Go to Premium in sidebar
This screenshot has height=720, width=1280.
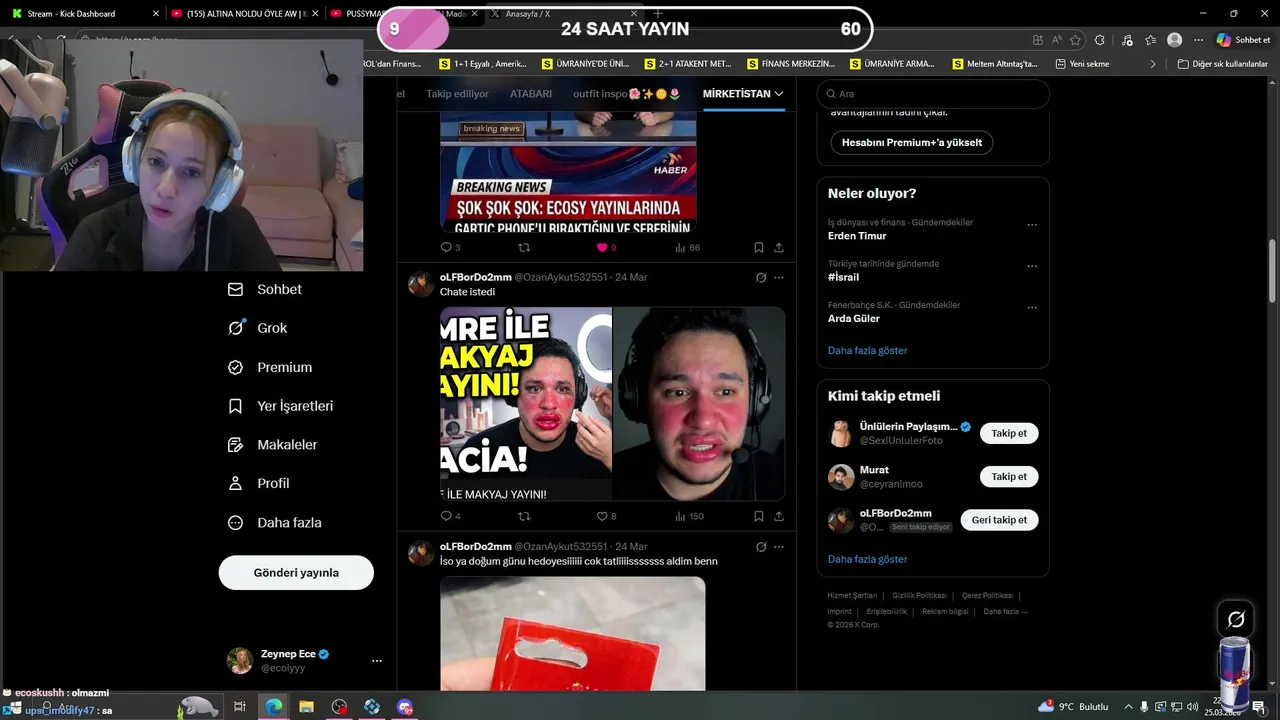270,367
